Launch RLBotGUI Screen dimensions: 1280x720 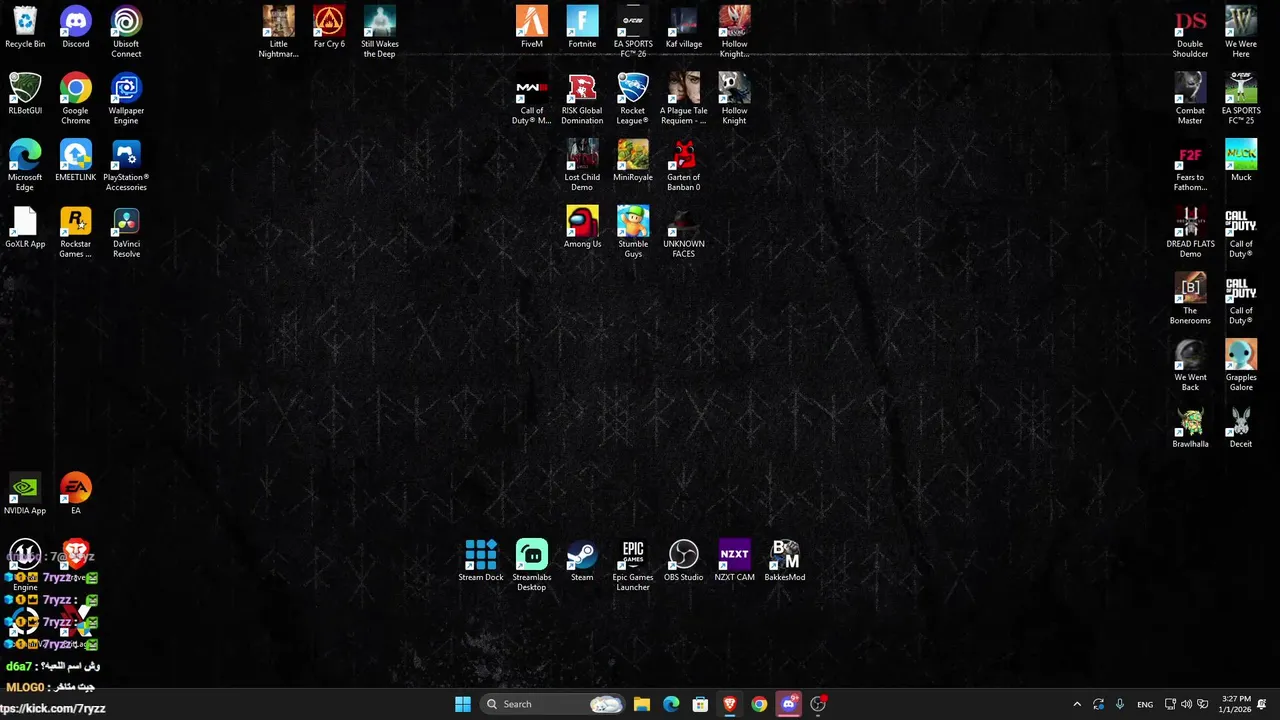click(x=25, y=94)
